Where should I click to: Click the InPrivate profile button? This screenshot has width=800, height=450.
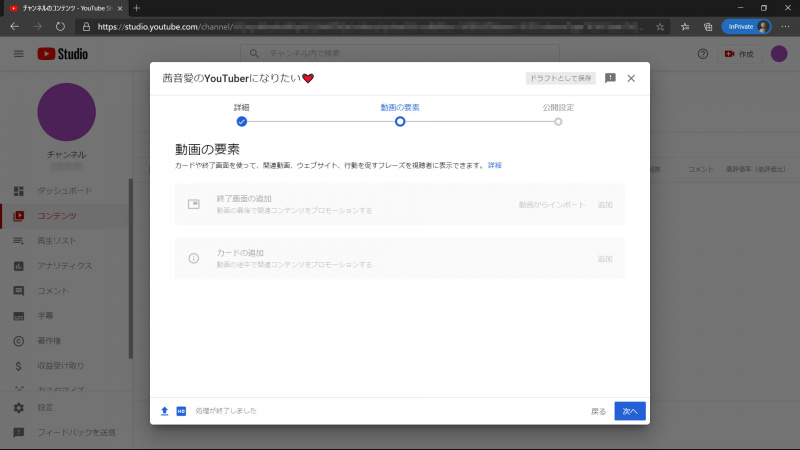click(x=746, y=27)
